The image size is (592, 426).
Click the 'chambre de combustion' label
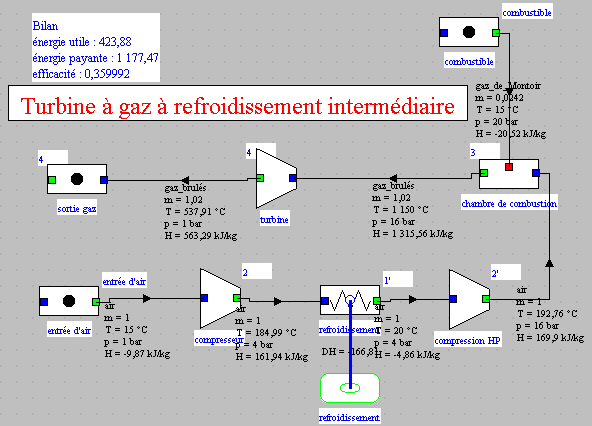coord(509,204)
